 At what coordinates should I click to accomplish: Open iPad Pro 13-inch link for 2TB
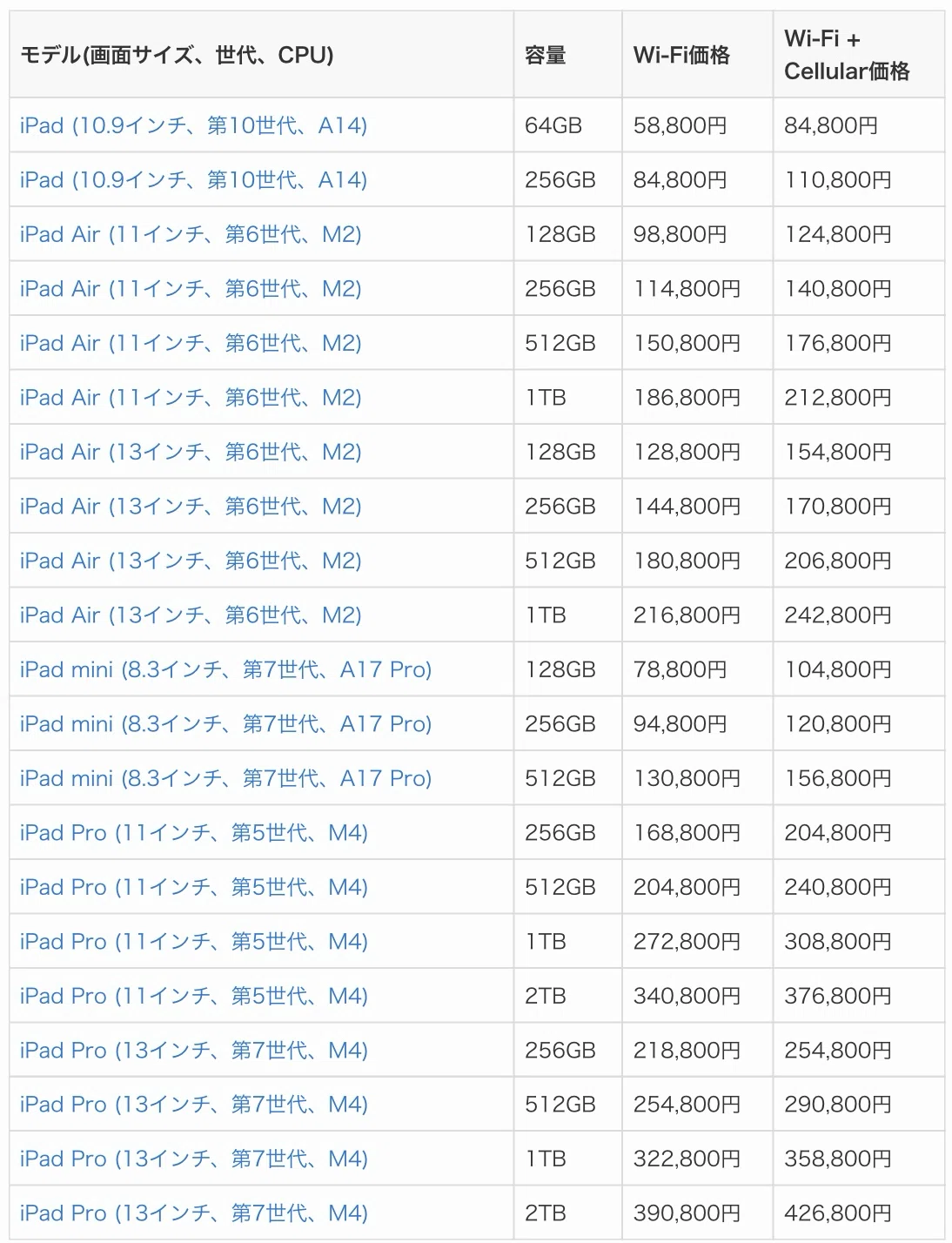194,1213
